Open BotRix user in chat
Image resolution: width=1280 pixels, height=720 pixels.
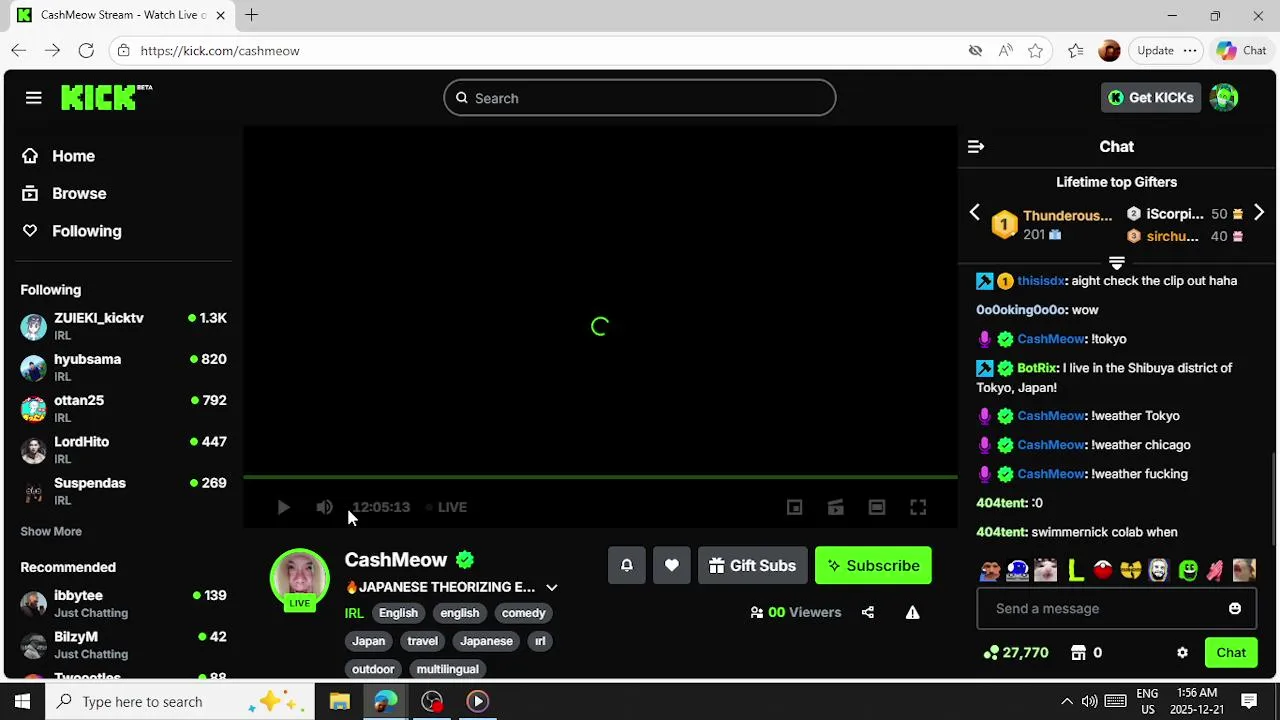point(1037,368)
